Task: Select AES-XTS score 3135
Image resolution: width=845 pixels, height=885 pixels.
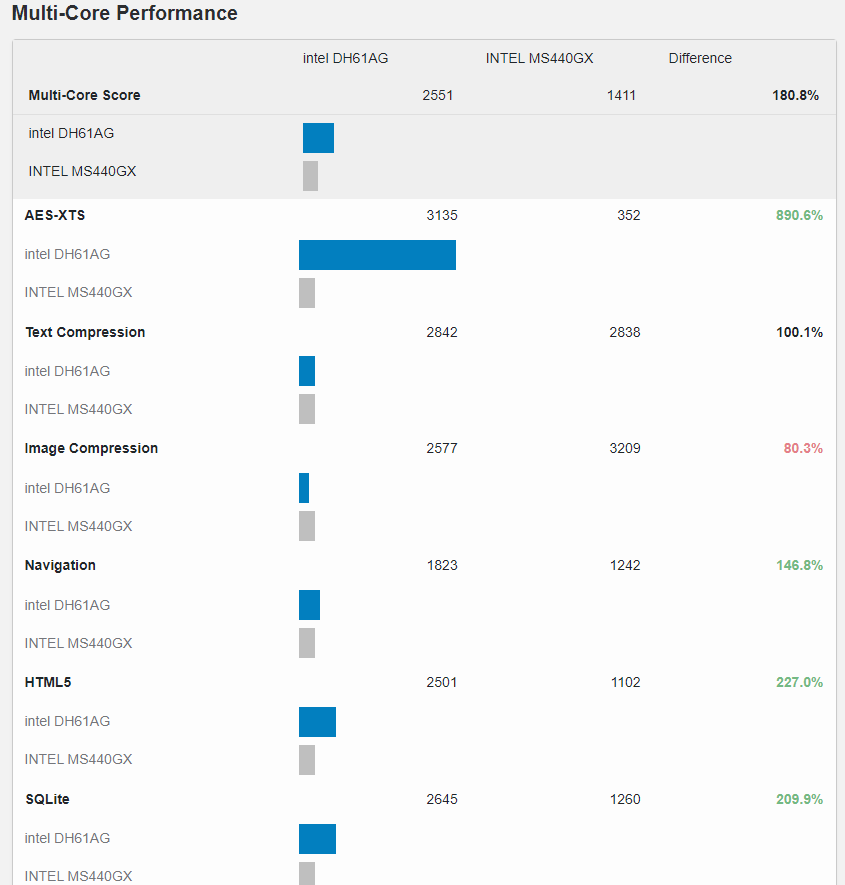Action: 442,215
